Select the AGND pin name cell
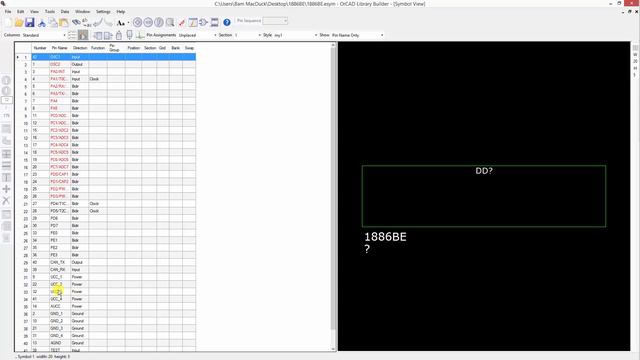Screen dimensions: 640x360 pos(60,343)
